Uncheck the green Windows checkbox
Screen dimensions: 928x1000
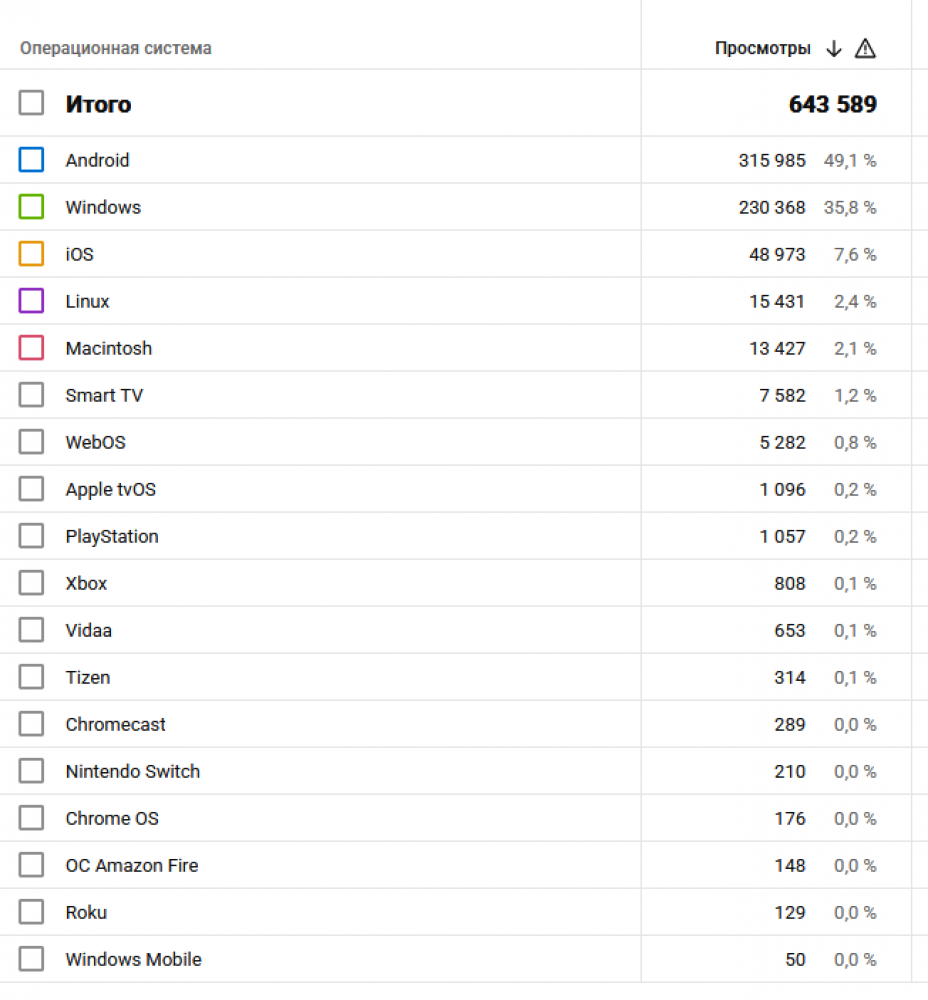click(32, 207)
